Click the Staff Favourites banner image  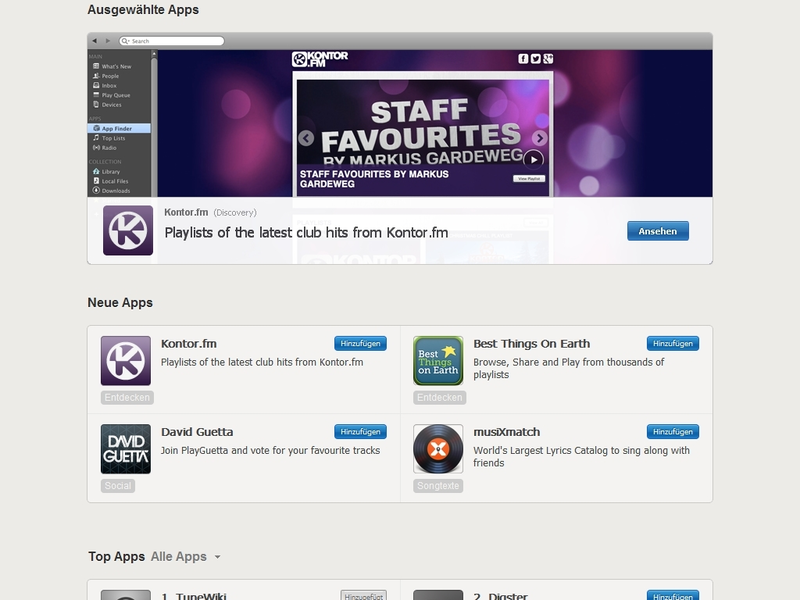tap(423, 137)
